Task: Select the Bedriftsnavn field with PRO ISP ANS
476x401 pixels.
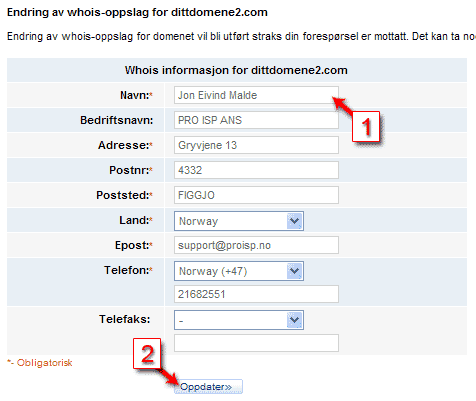Action: tap(256, 120)
